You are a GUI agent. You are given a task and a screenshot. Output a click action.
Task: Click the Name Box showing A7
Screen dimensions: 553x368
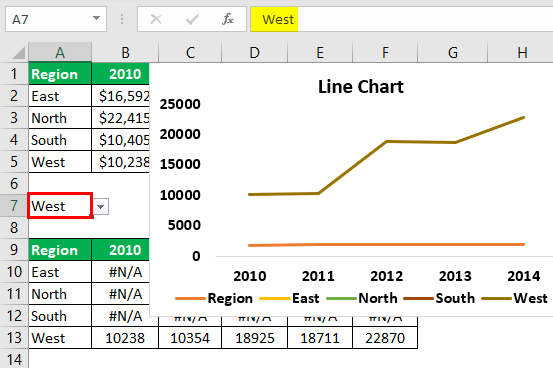[x=56, y=19]
